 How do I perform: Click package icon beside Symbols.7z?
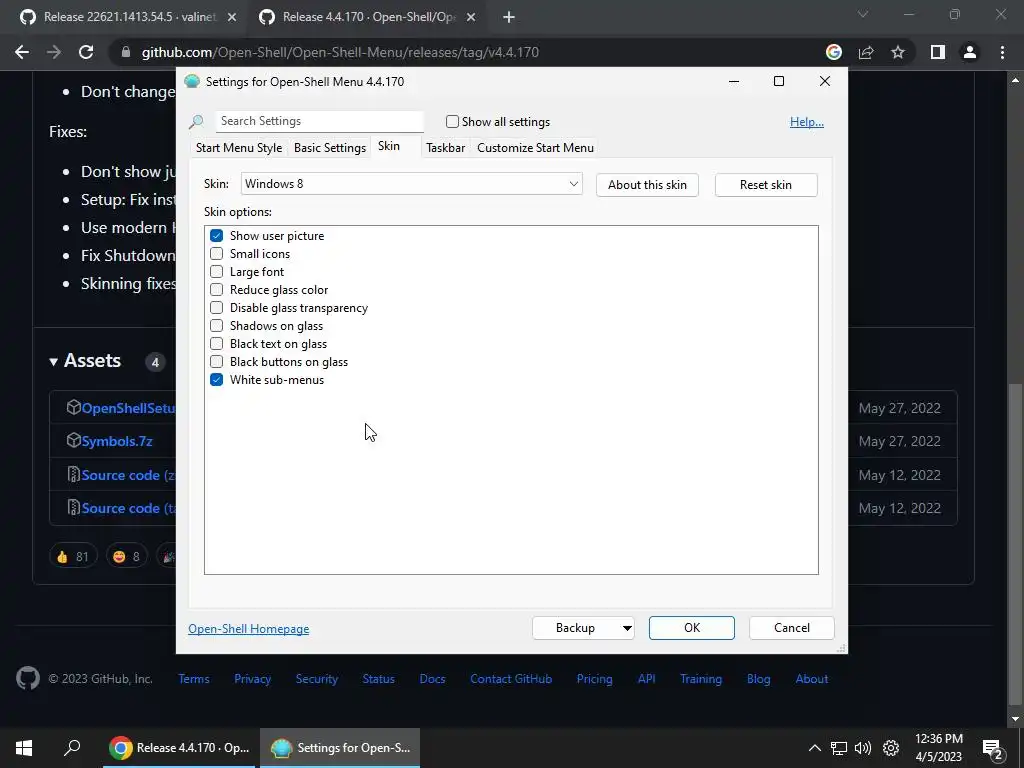pyautogui.click(x=73, y=441)
